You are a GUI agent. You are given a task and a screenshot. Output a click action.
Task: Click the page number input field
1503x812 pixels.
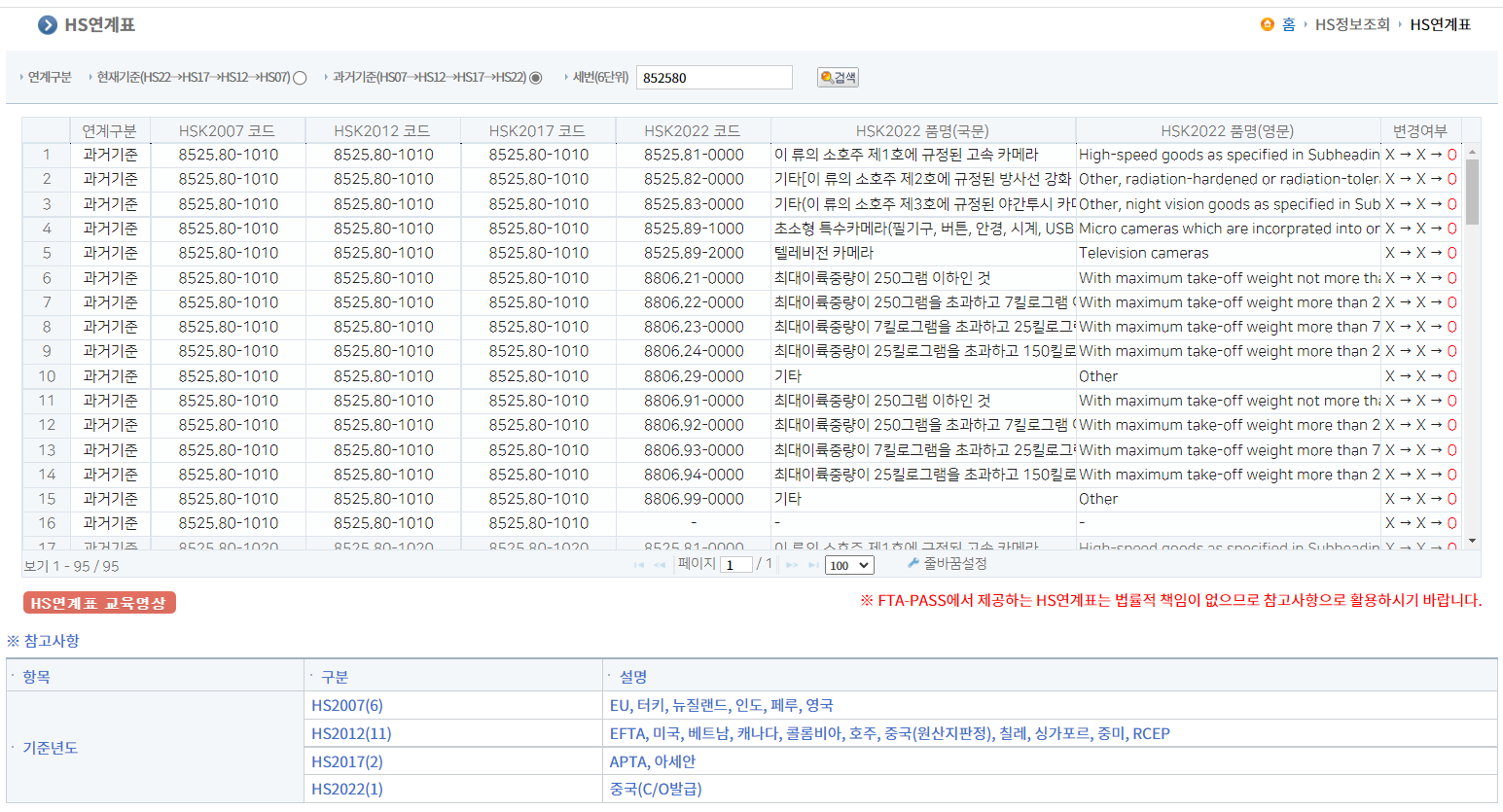pos(736,565)
